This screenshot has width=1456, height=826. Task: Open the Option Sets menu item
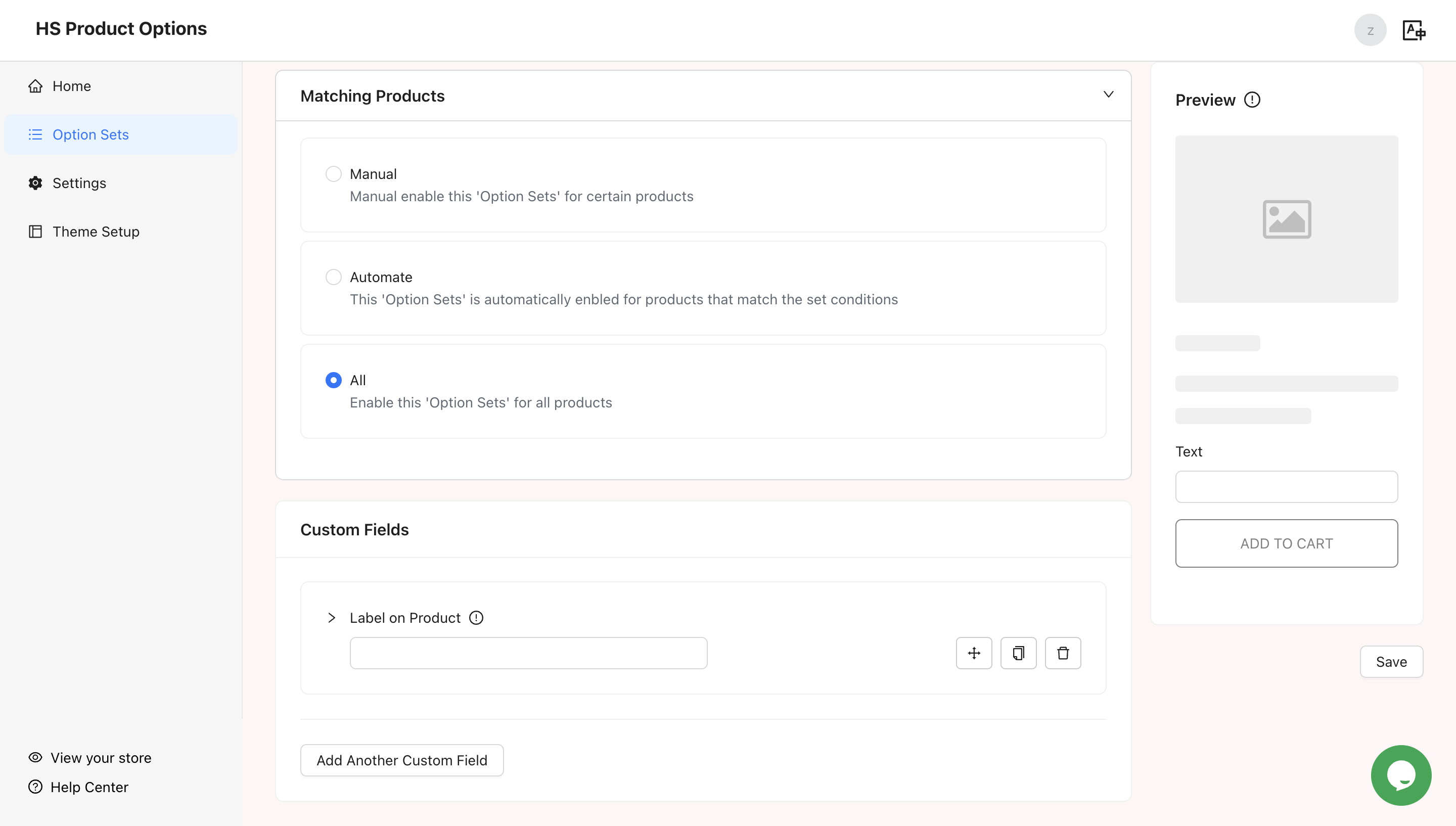(x=90, y=134)
